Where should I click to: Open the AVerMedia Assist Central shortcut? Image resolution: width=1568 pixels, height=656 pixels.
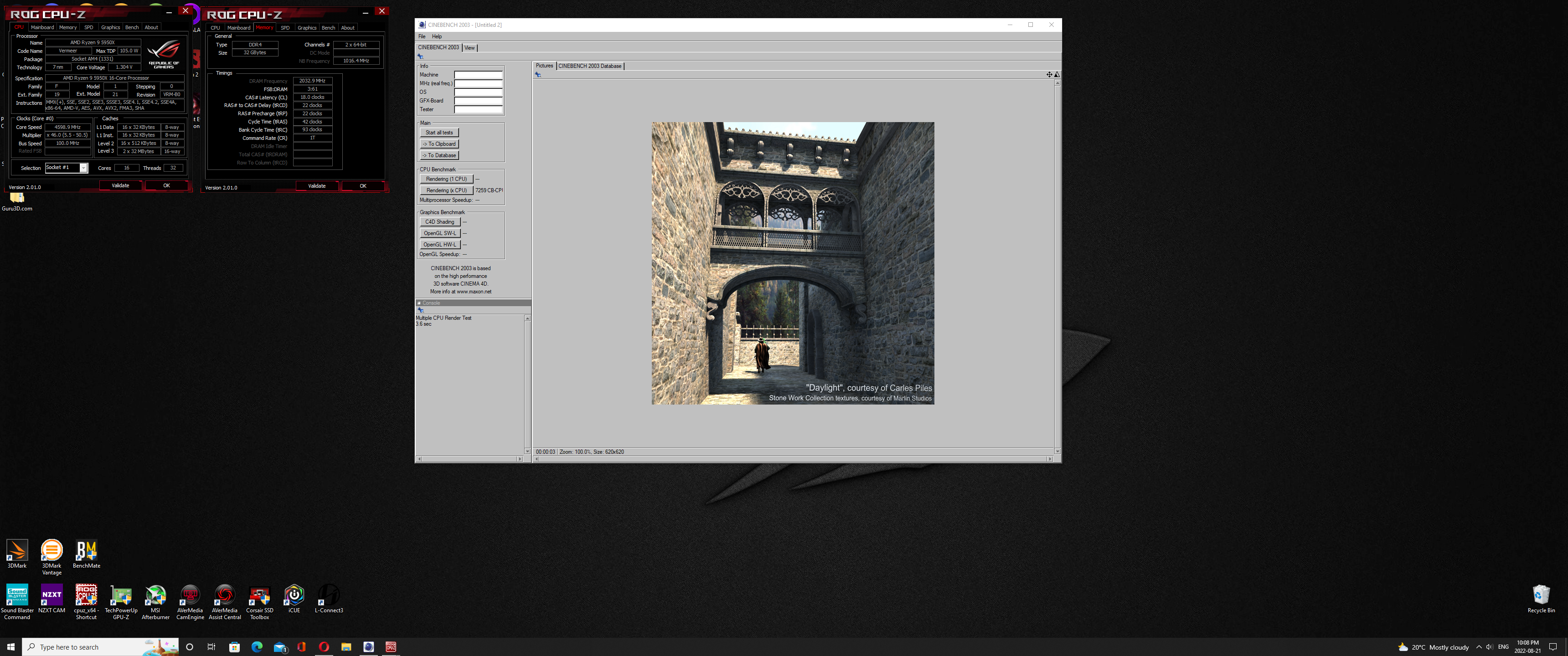[225, 602]
